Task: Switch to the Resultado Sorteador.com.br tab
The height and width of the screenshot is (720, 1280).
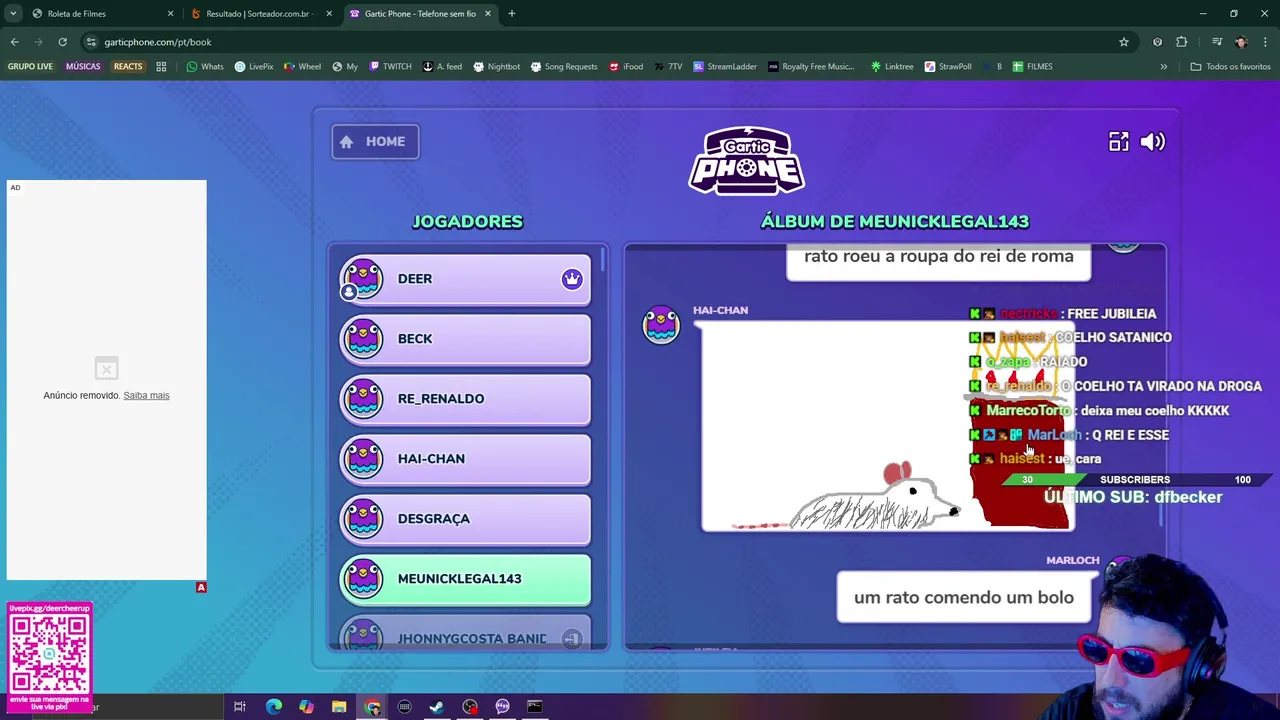Action: (260, 14)
